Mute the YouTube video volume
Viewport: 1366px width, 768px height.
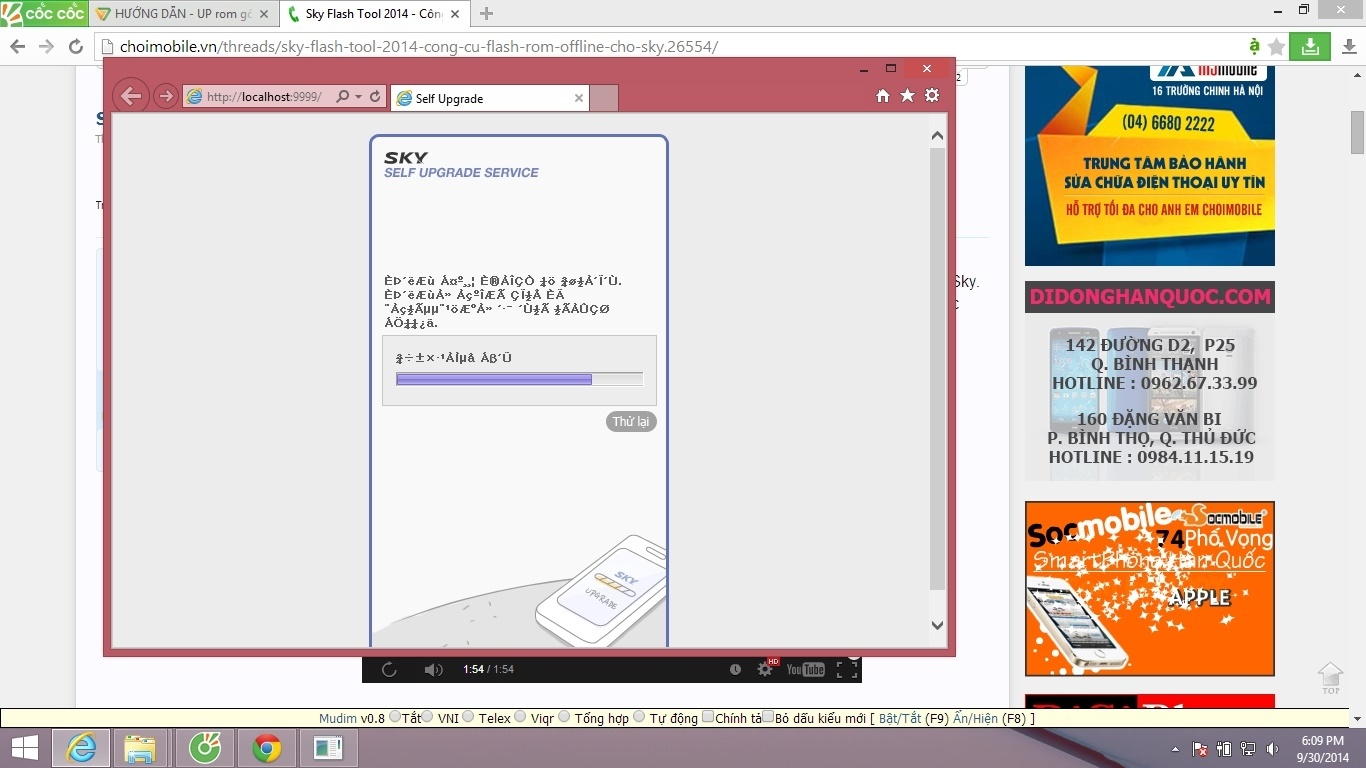click(x=433, y=670)
